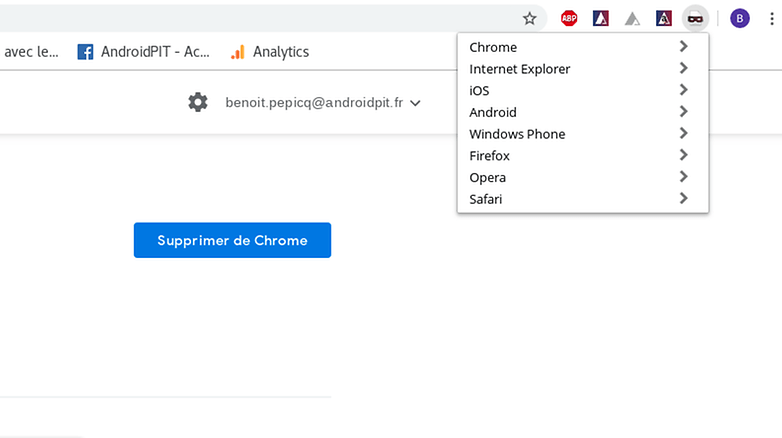Expand the Android submenu arrow

point(684,111)
